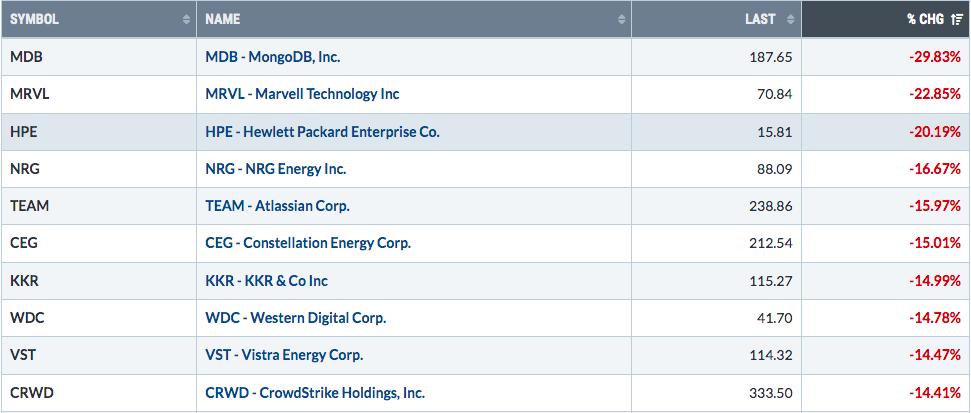971x413 pixels.
Task: Sort table by SYMBOL column arrows
Action: pyautogui.click(x=186, y=20)
